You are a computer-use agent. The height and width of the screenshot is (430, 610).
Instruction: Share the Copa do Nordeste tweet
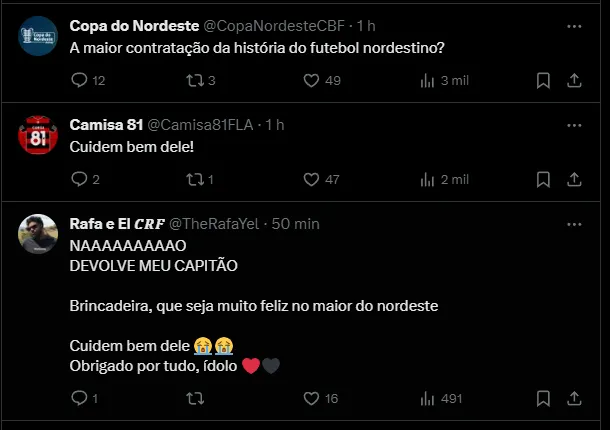(x=575, y=80)
